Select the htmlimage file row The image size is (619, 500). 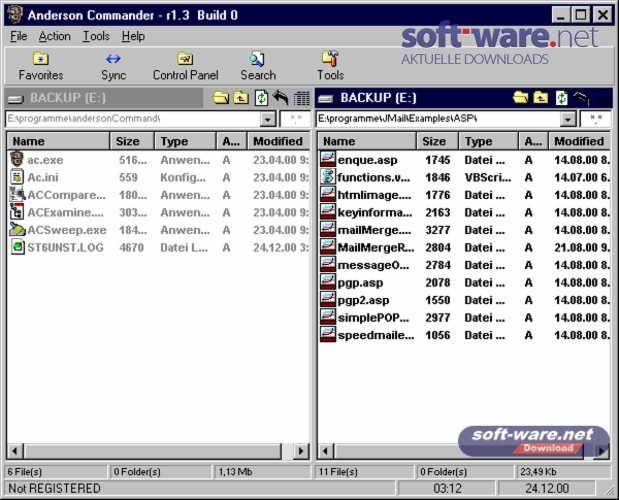click(x=464, y=195)
